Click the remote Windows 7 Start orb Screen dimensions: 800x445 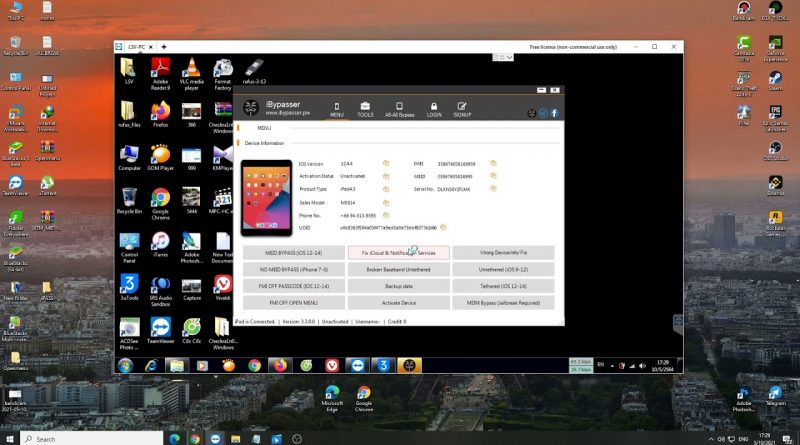point(125,365)
